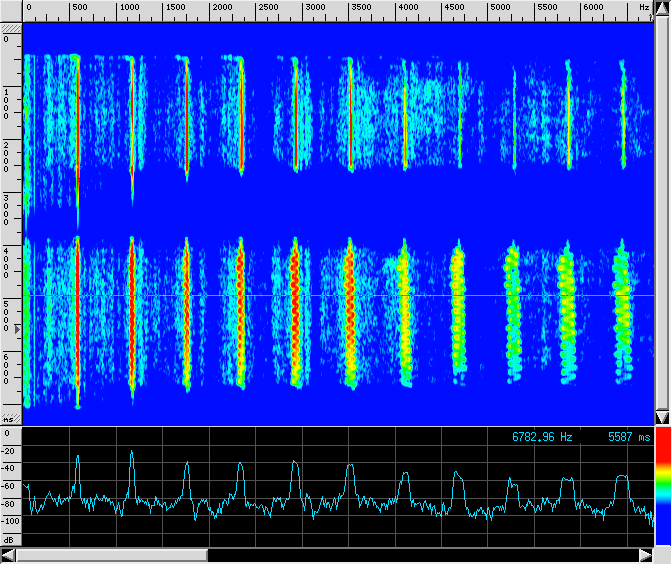The image size is (671, 564).
Task: Click the spectrum peak near 1000 Hz
Action: [132, 453]
